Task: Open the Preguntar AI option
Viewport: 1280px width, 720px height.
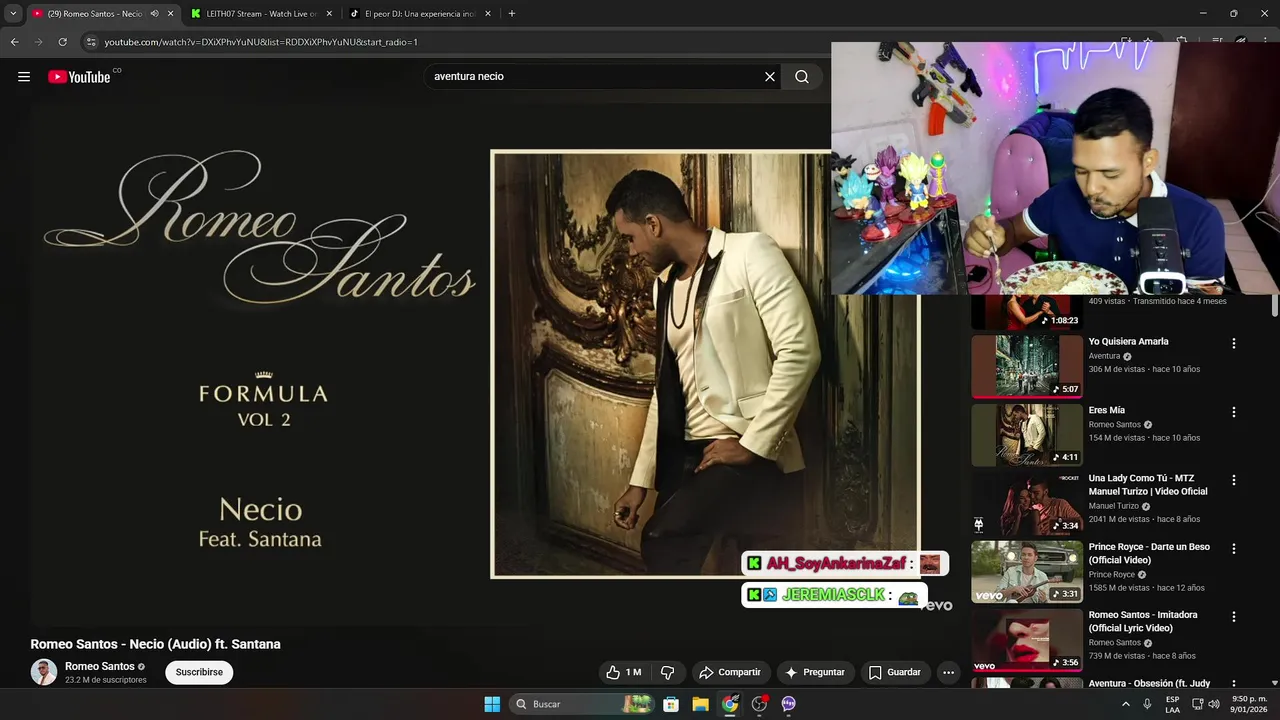Action: [x=815, y=672]
